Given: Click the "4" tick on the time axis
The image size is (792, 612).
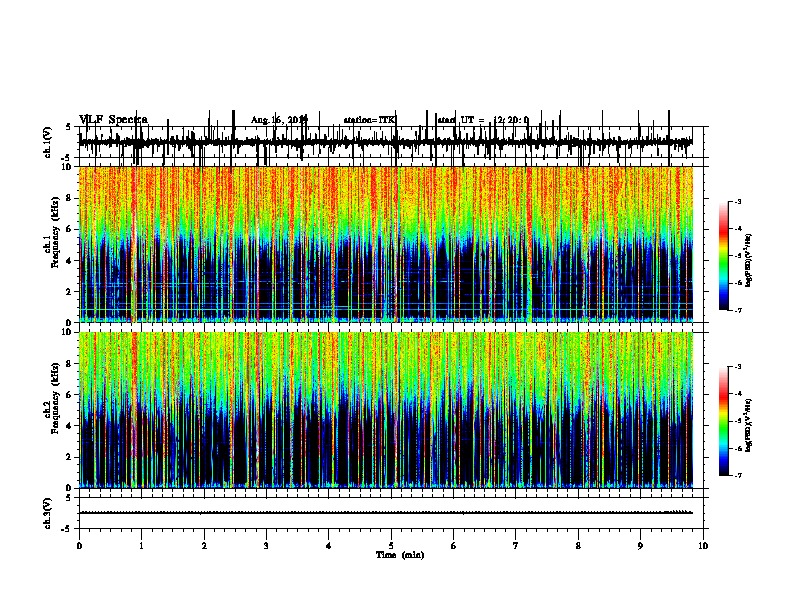Looking at the screenshot, I should [329, 546].
